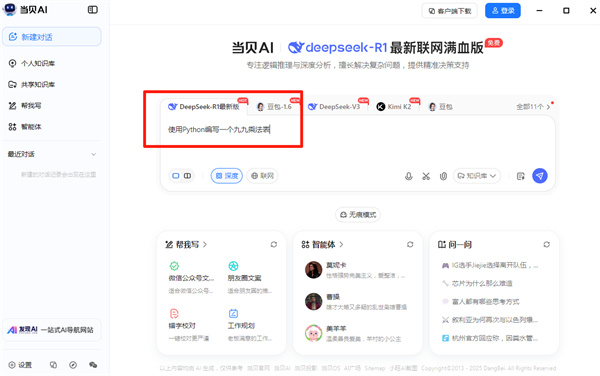Click the scissors screenshot icon
The height and width of the screenshot is (376, 600).
426,176
